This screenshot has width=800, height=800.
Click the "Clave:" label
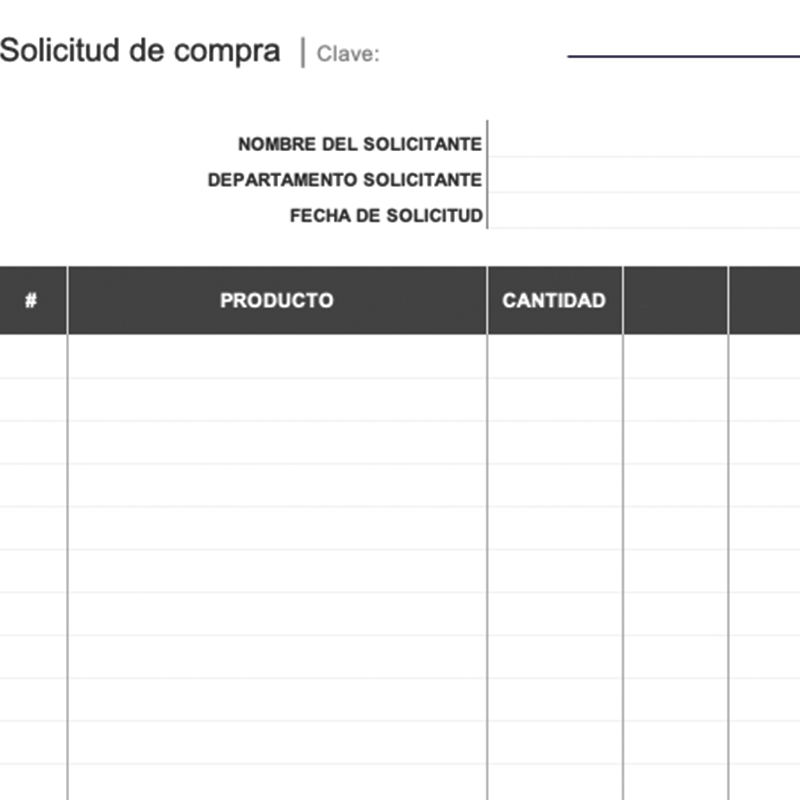(348, 55)
